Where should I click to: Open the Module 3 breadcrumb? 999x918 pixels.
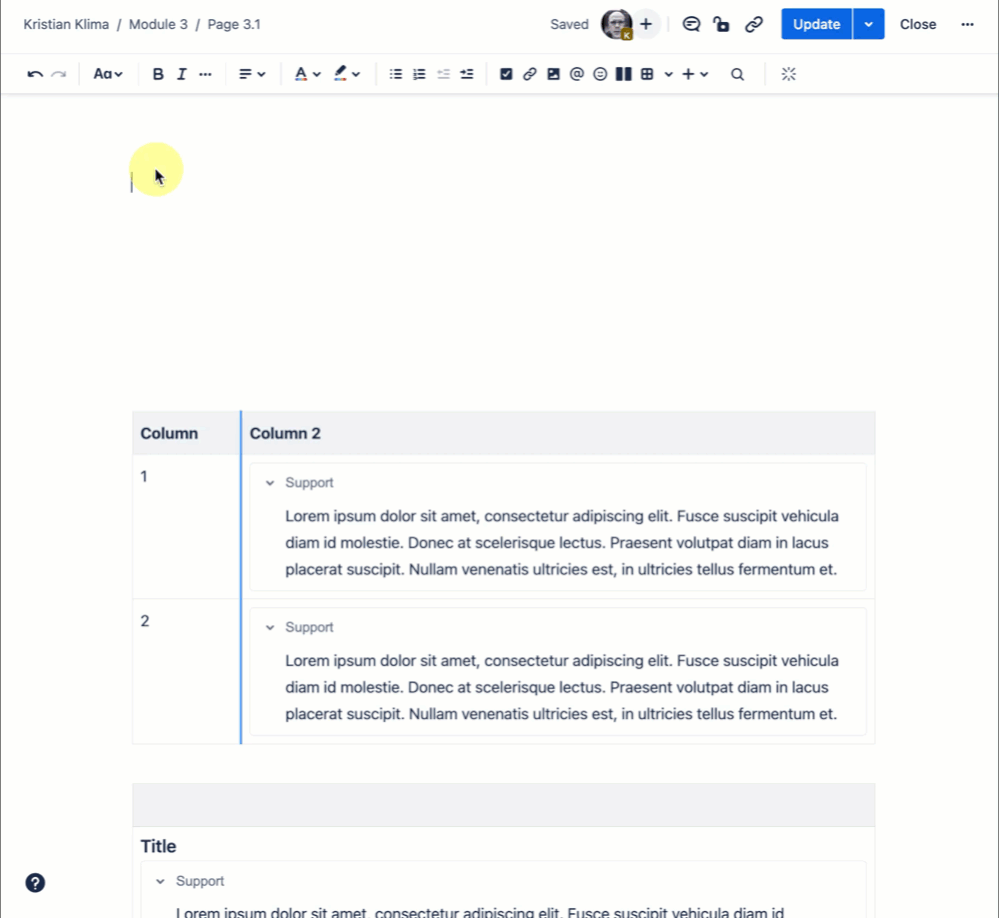tap(158, 24)
